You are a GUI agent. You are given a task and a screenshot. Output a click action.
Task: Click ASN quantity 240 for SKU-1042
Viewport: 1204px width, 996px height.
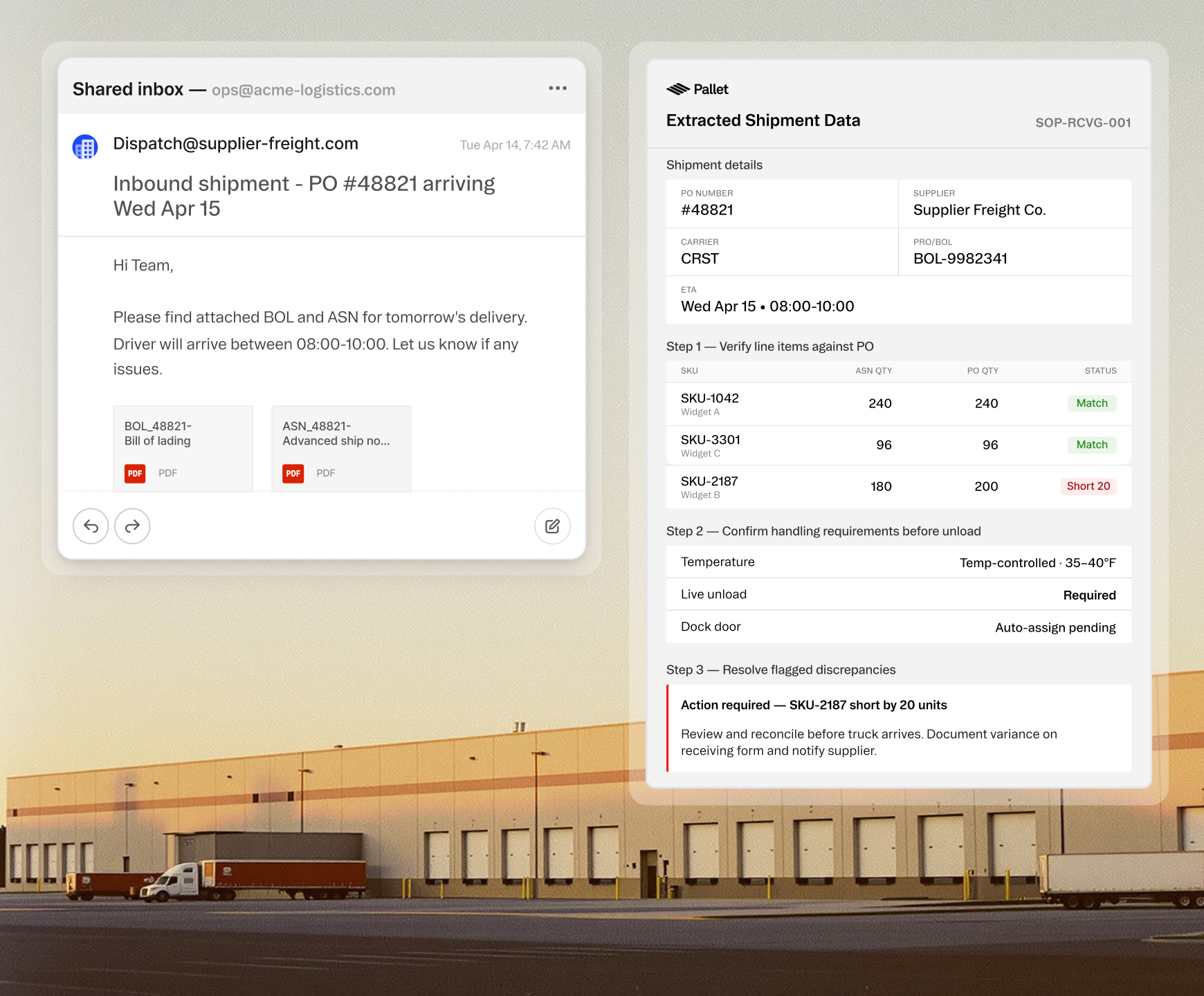pos(880,403)
